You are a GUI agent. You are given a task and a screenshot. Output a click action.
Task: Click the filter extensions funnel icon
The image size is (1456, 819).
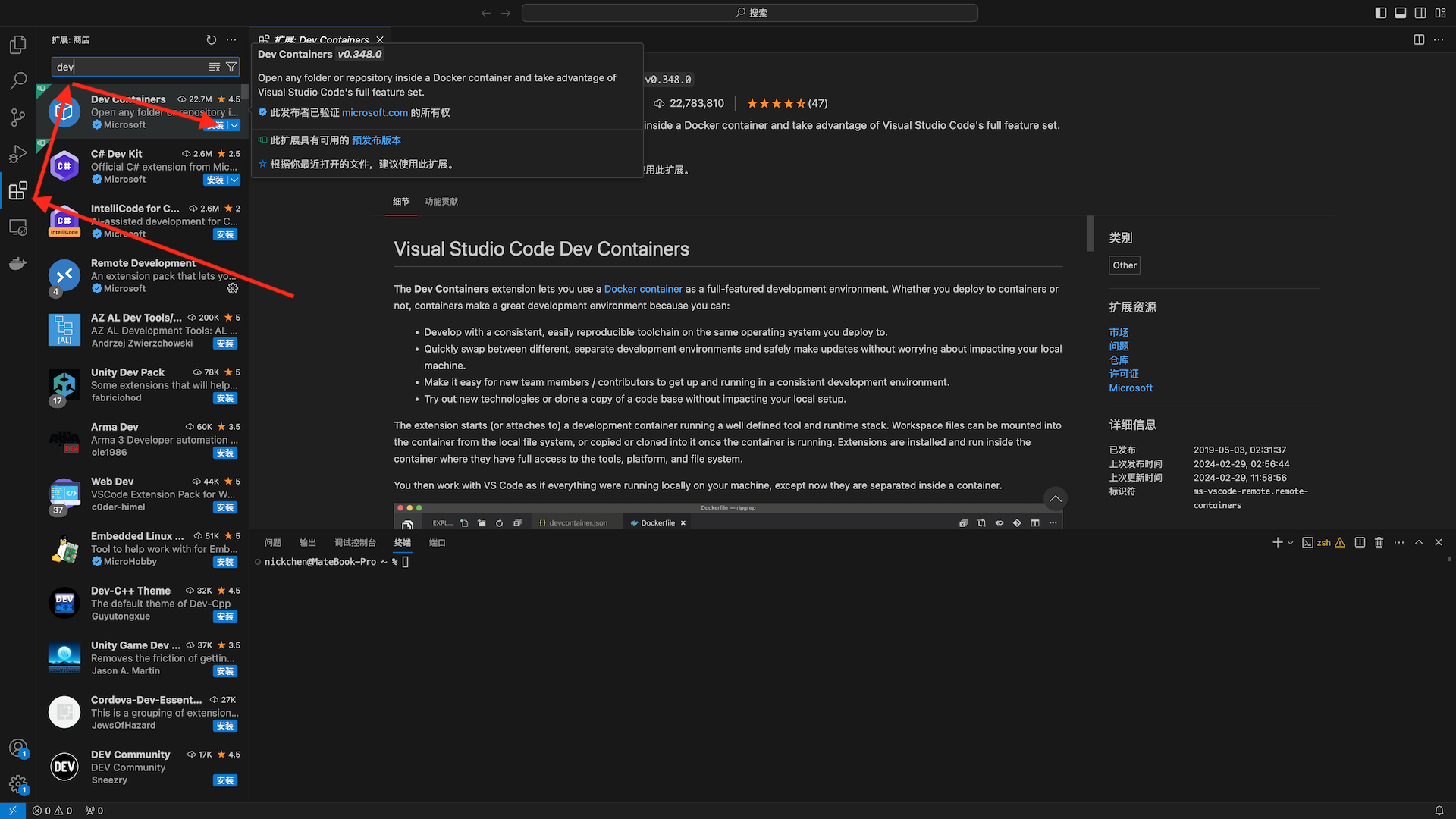pos(231,67)
